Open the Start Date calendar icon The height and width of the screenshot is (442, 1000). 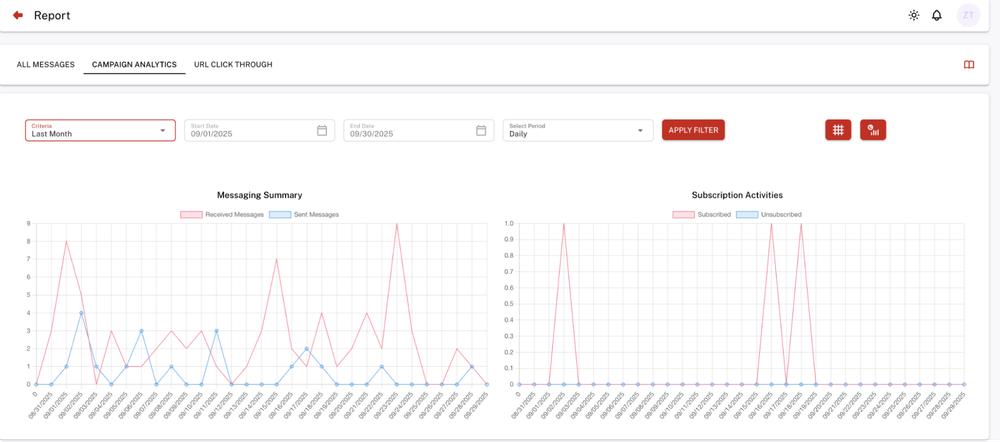(x=322, y=131)
